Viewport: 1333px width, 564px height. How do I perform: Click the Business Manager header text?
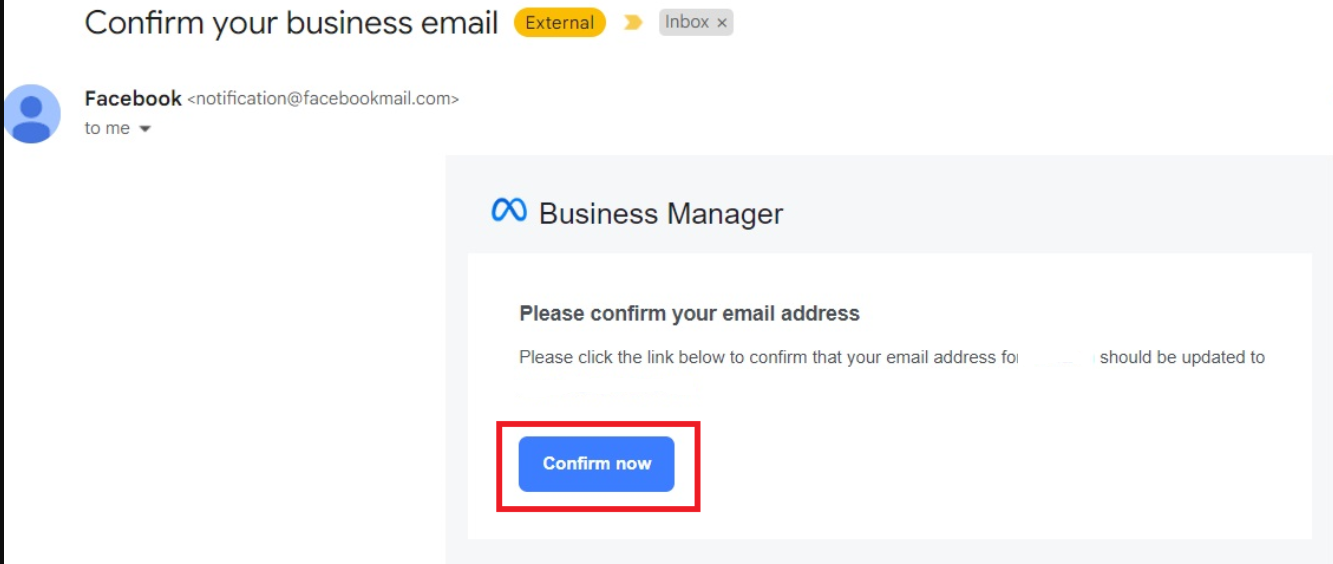point(660,214)
